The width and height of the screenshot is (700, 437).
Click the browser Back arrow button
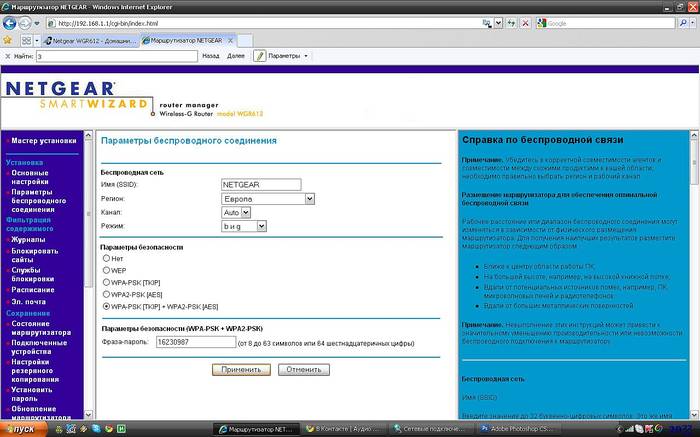coord(10,22)
